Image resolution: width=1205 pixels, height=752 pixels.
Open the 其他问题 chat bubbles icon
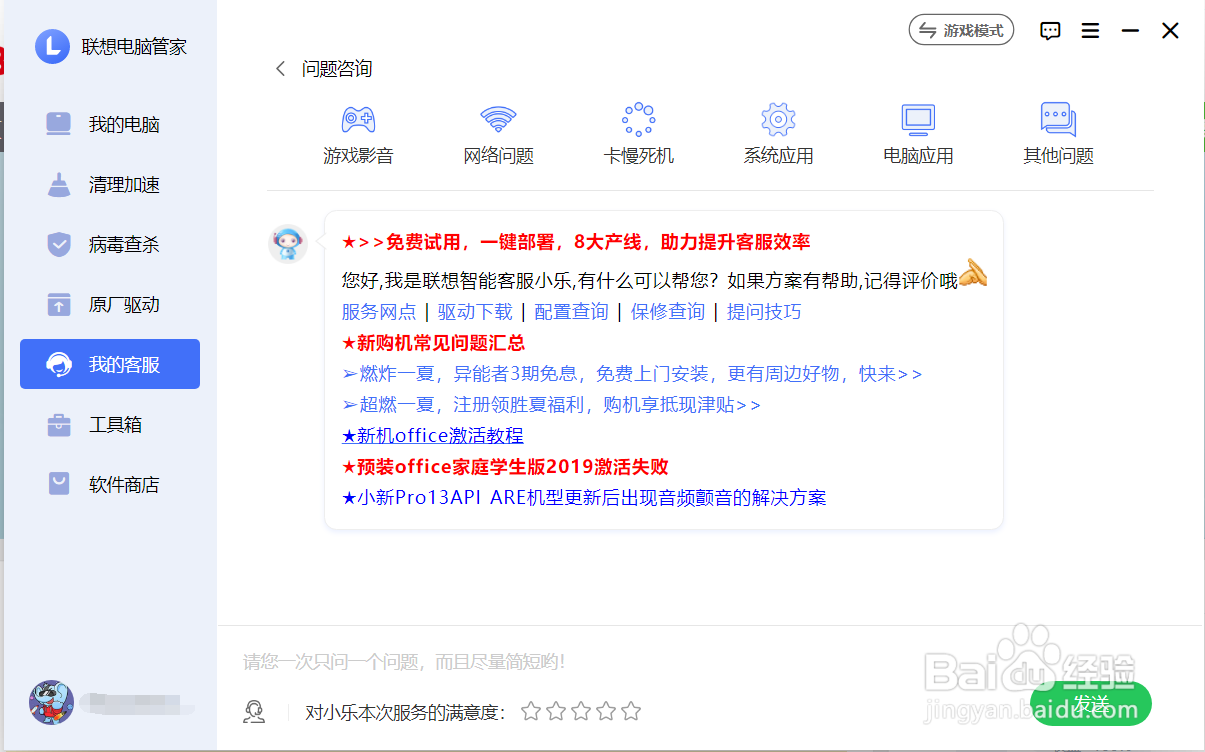(x=1058, y=120)
